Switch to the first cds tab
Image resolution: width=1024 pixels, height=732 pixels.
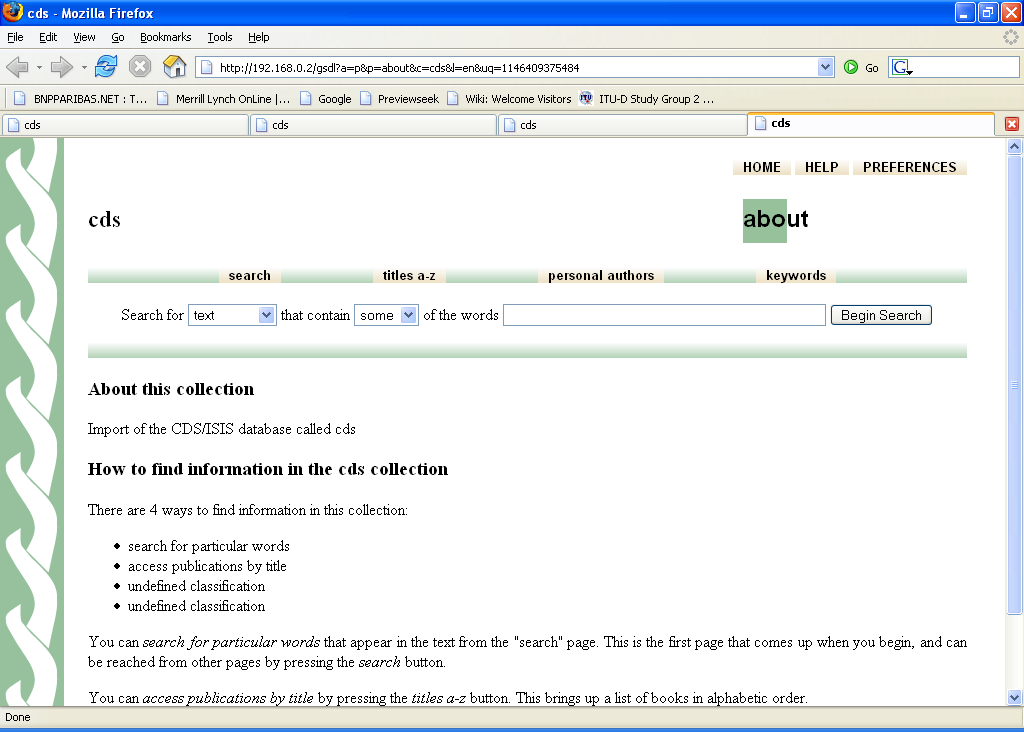click(124, 125)
